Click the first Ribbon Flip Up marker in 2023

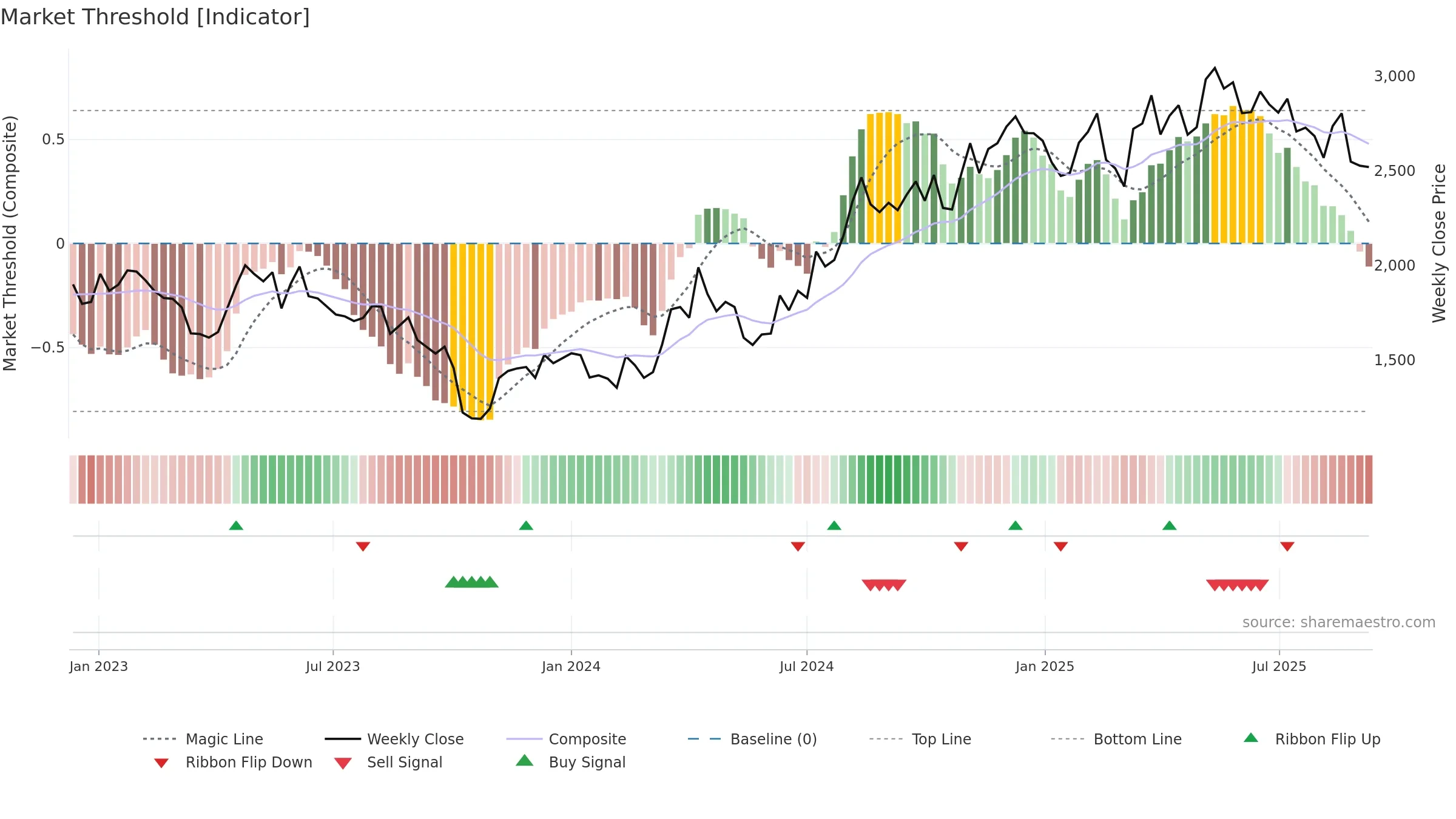point(236,525)
